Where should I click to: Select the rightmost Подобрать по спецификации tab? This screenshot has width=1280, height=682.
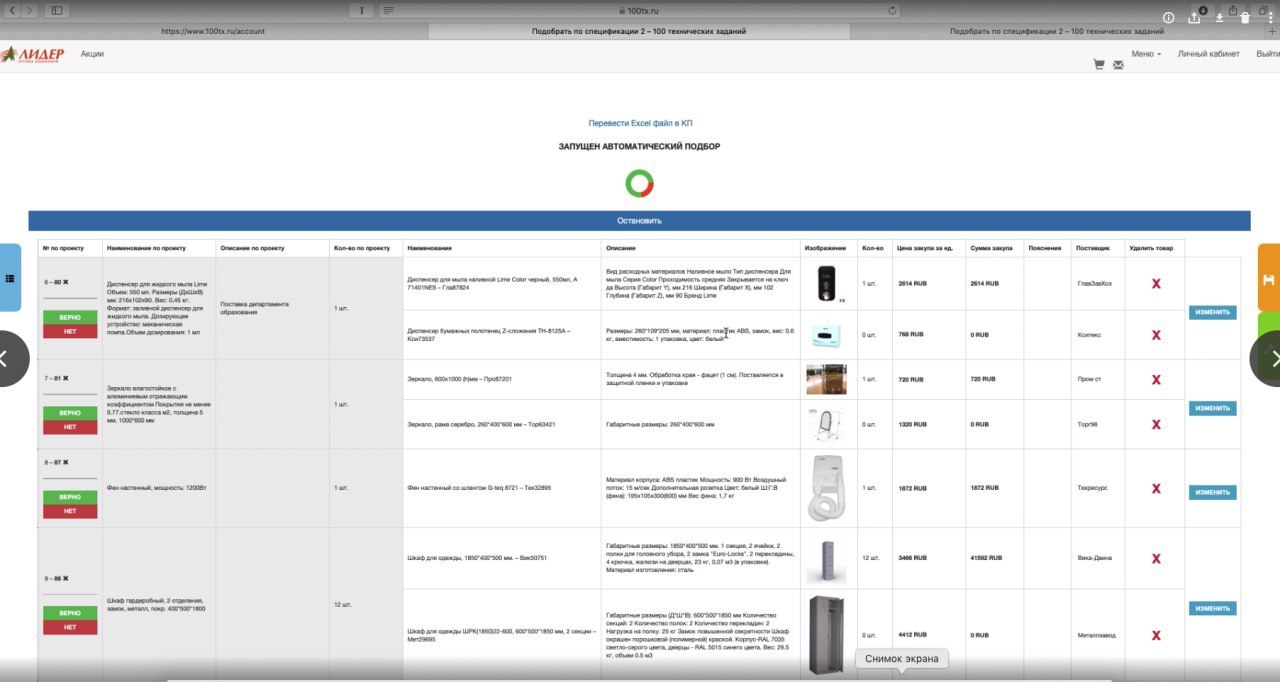[1057, 31]
